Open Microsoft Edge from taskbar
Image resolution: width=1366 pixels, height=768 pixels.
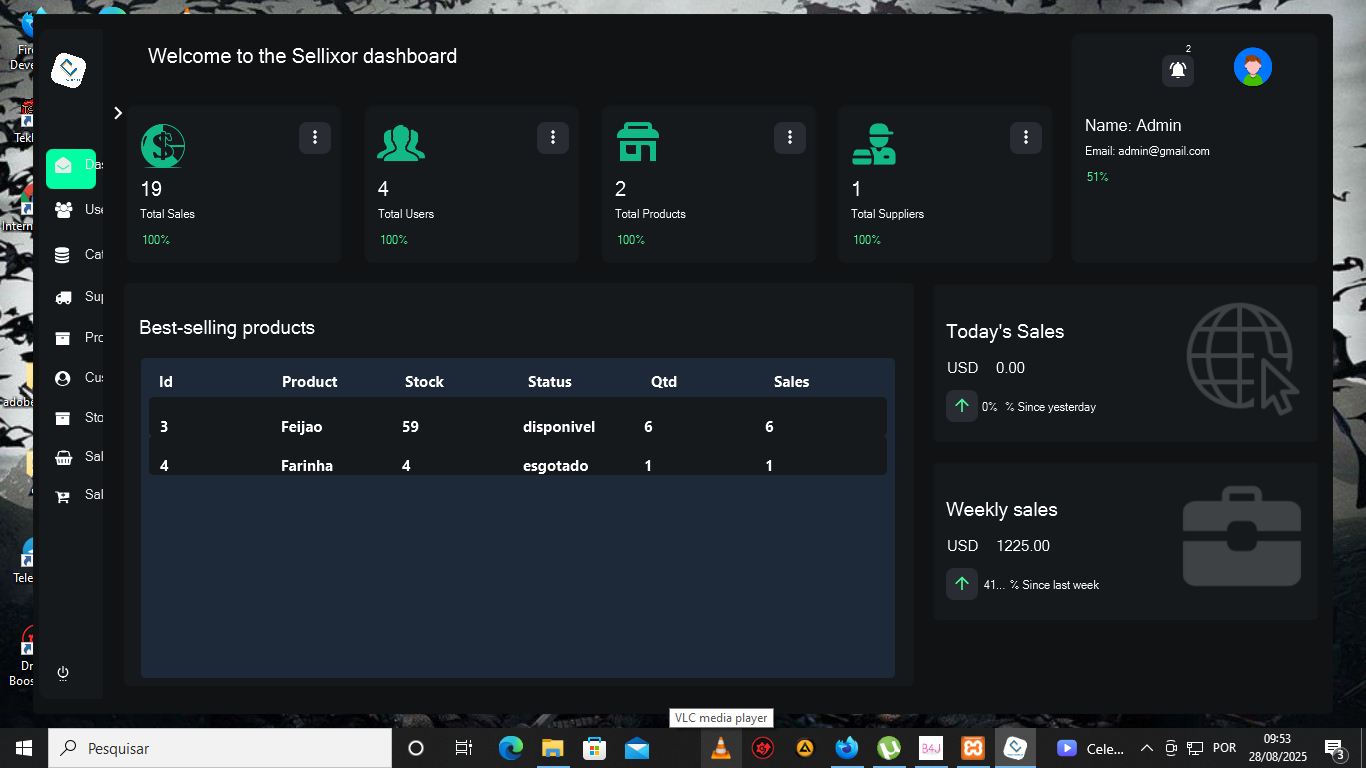click(x=511, y=748)
